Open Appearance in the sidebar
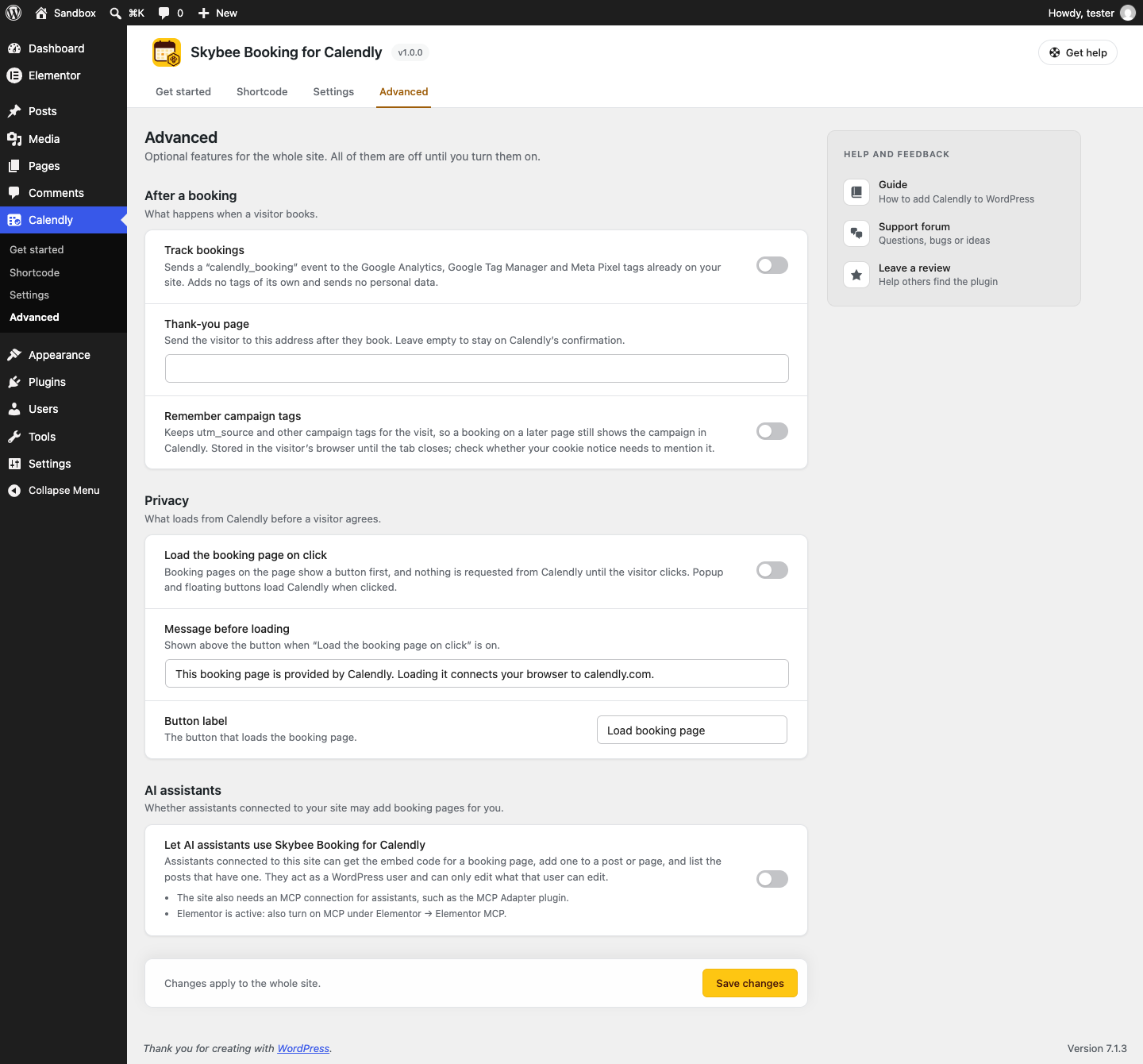1143x1064 pixels. point(63,355)
